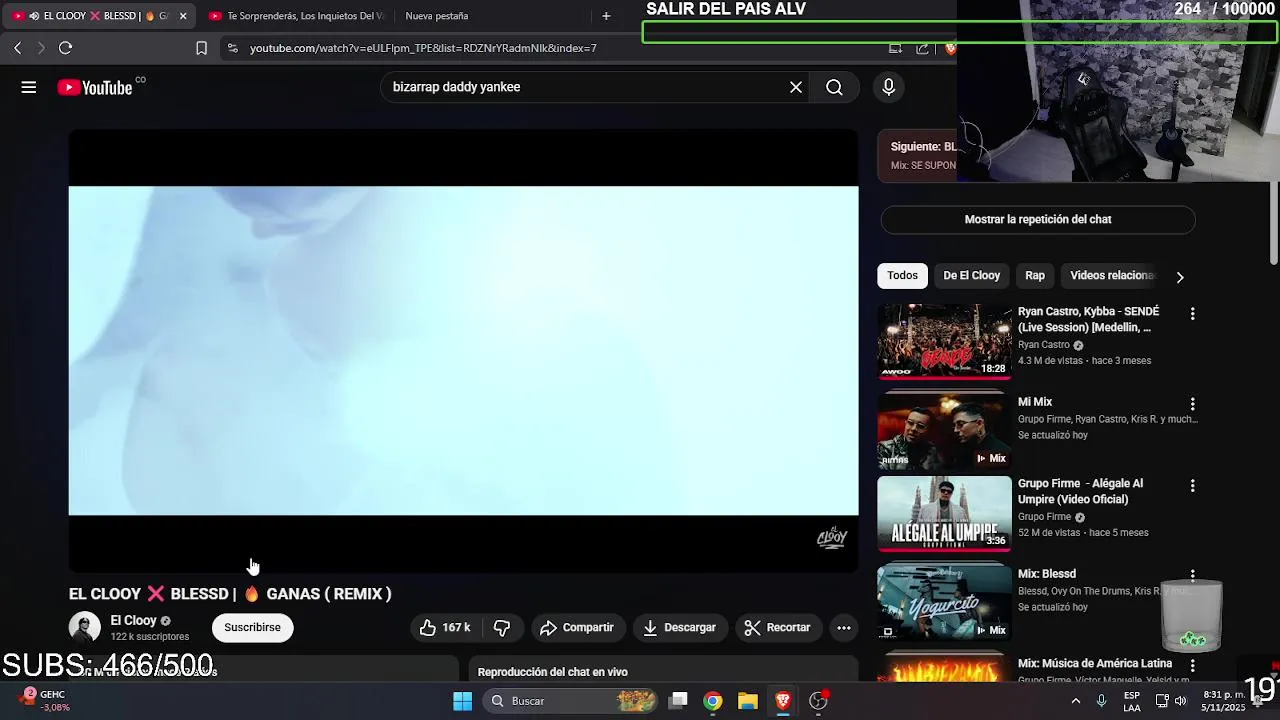The width and height of the screenshot is (1280, 720).
Task: Open options menu for Mi Mix
Action: click(x=1192, y=404)
